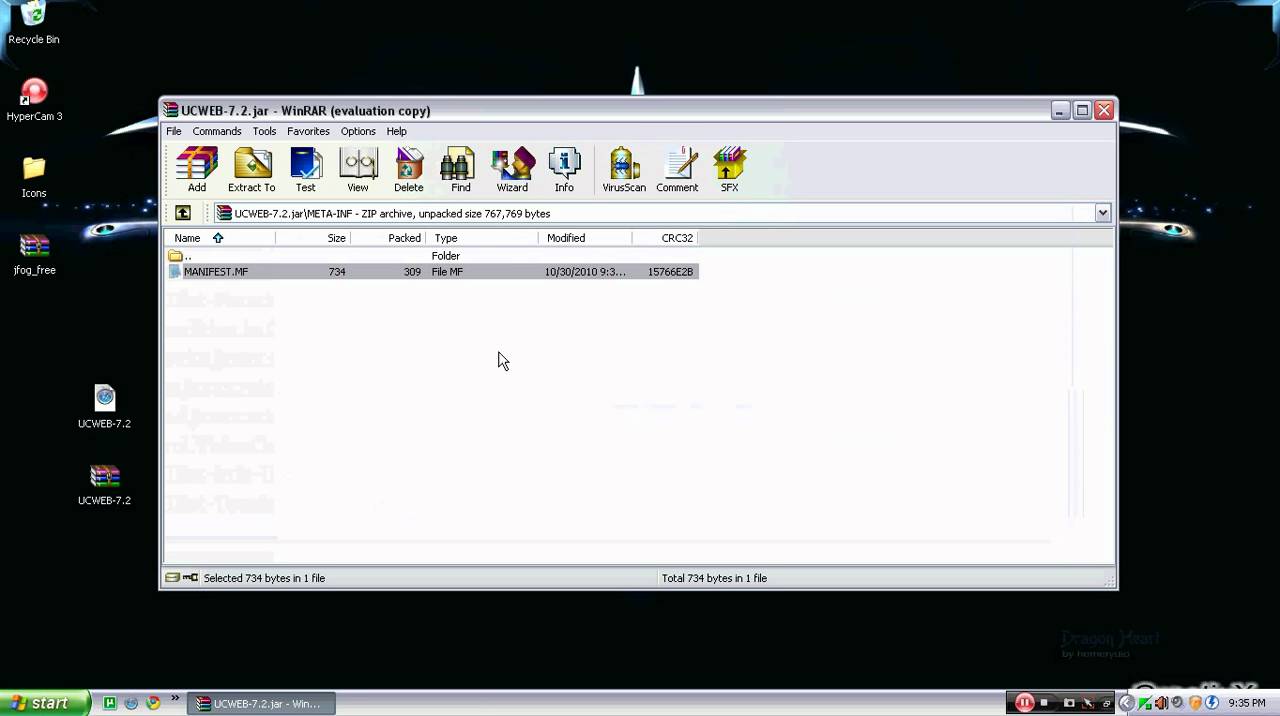Click the Add toolbar icon
Screen dimensions: 1280x716
click(197, 169)
